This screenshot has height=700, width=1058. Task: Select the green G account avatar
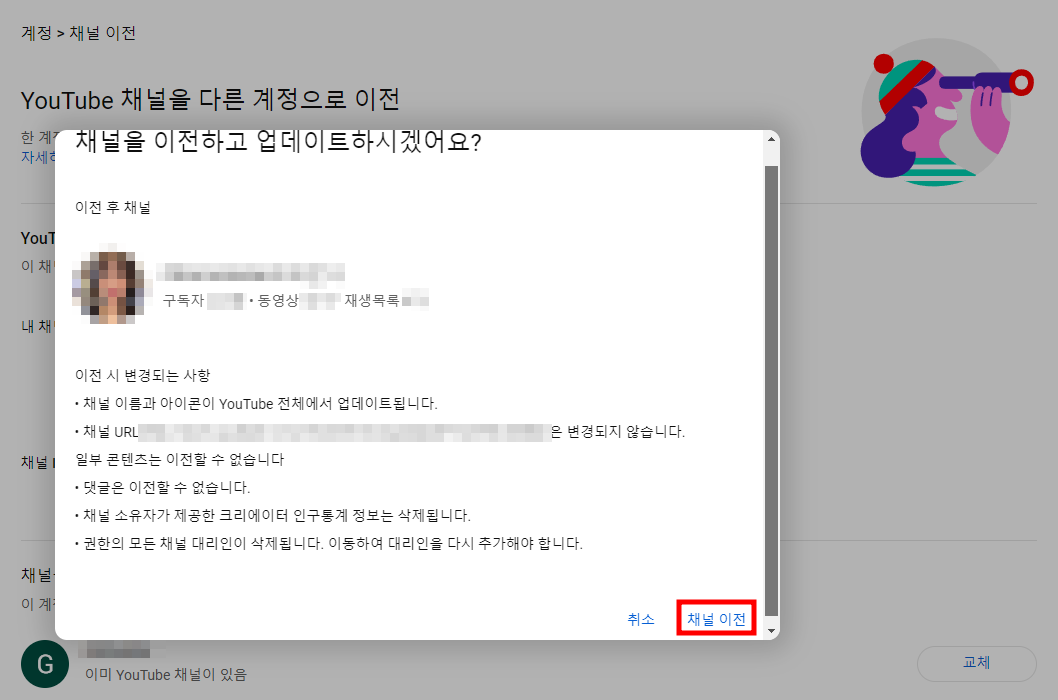[45, 664]
